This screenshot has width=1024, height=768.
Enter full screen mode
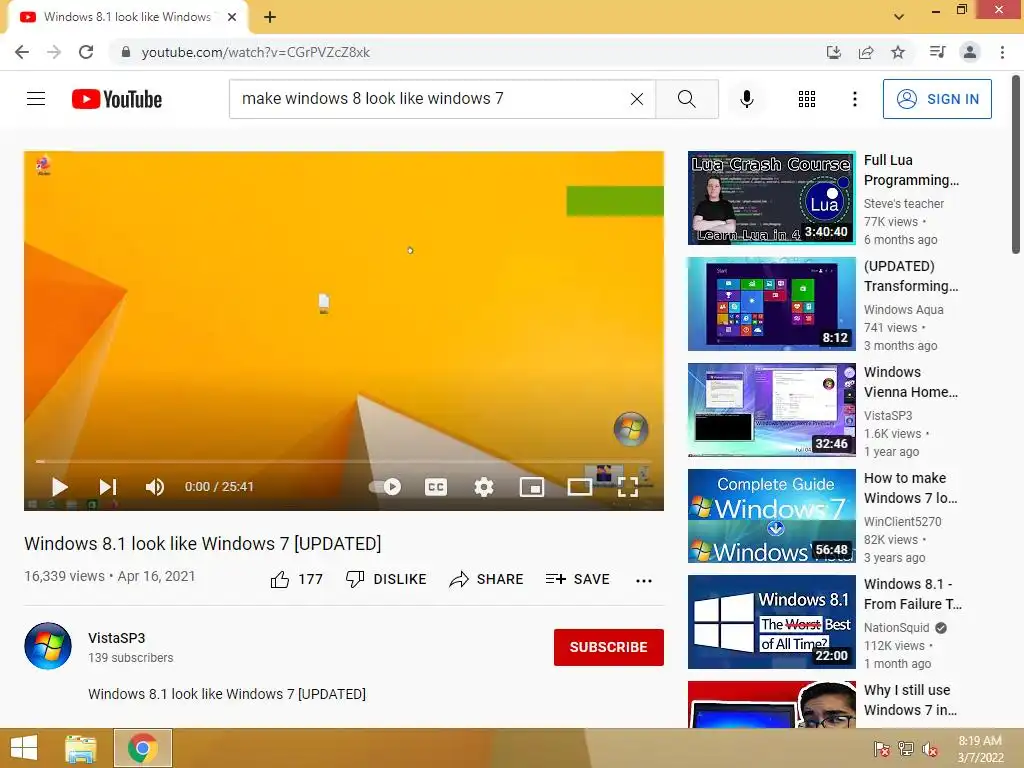(x=628, y=487)
